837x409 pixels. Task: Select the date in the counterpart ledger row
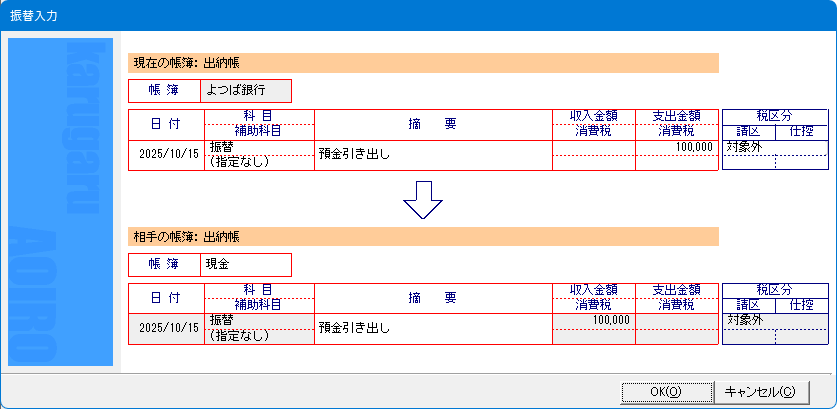click(x=167, y=328)
